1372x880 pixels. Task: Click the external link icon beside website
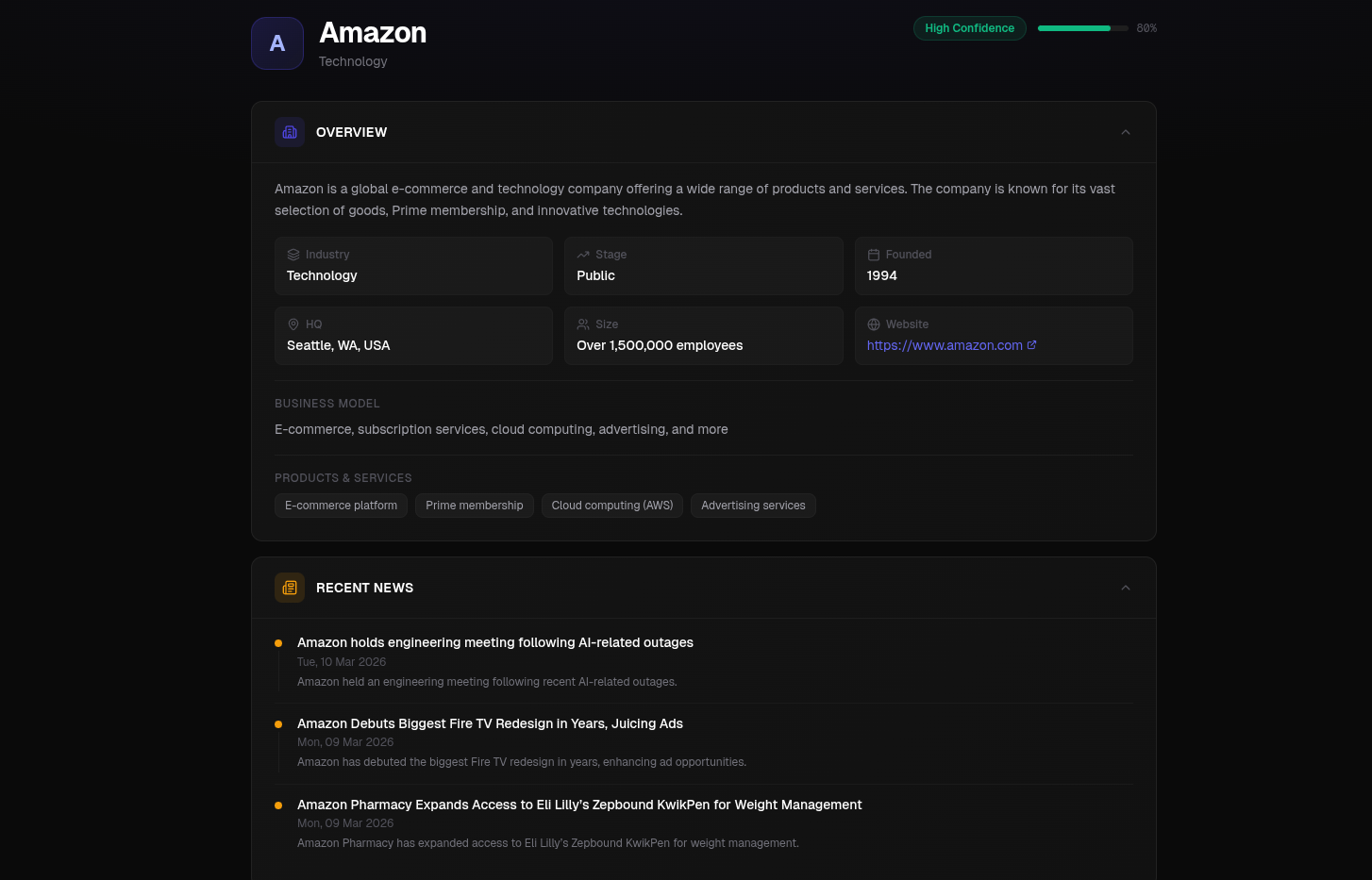(x=1031, y=345)
